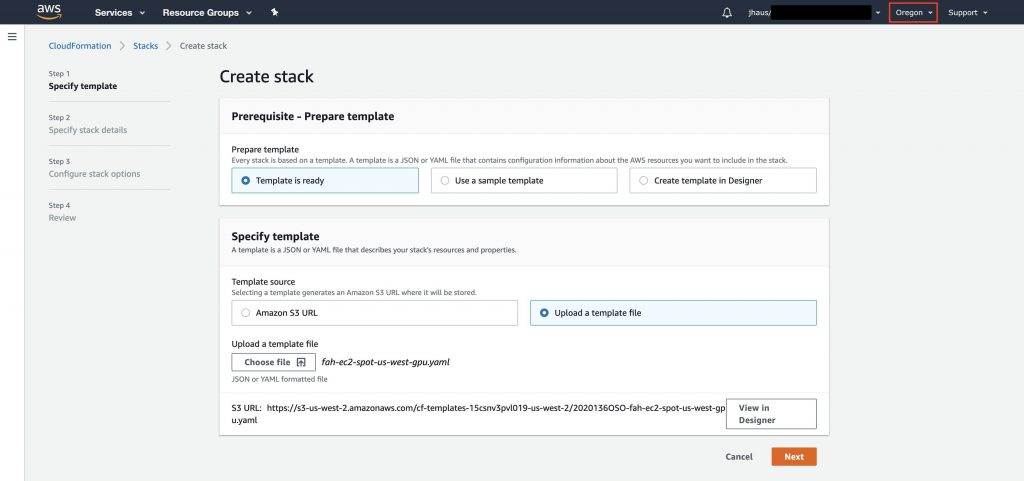1024x481 pixels.
Task: Cancel the stack creation
Action: click(x=739, y=457)
